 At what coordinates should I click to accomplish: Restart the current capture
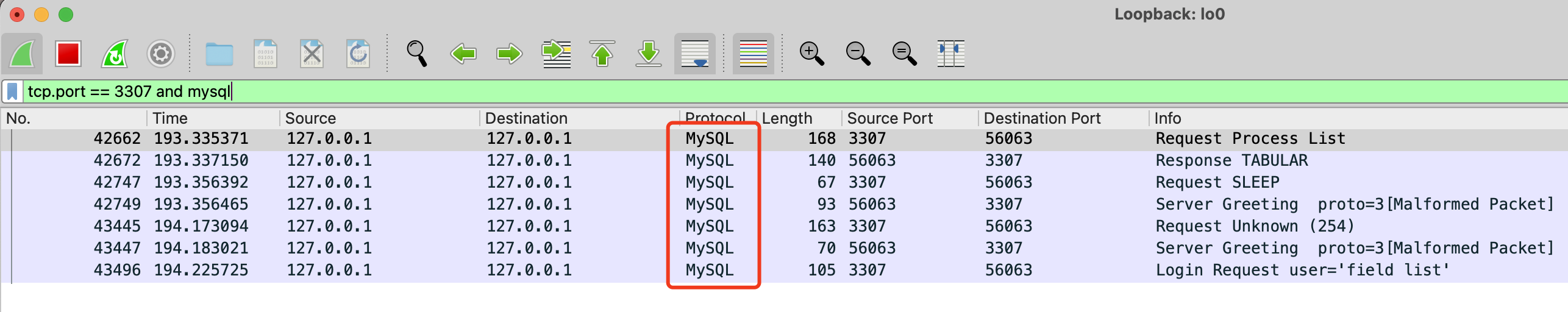[x=115, y=54]
